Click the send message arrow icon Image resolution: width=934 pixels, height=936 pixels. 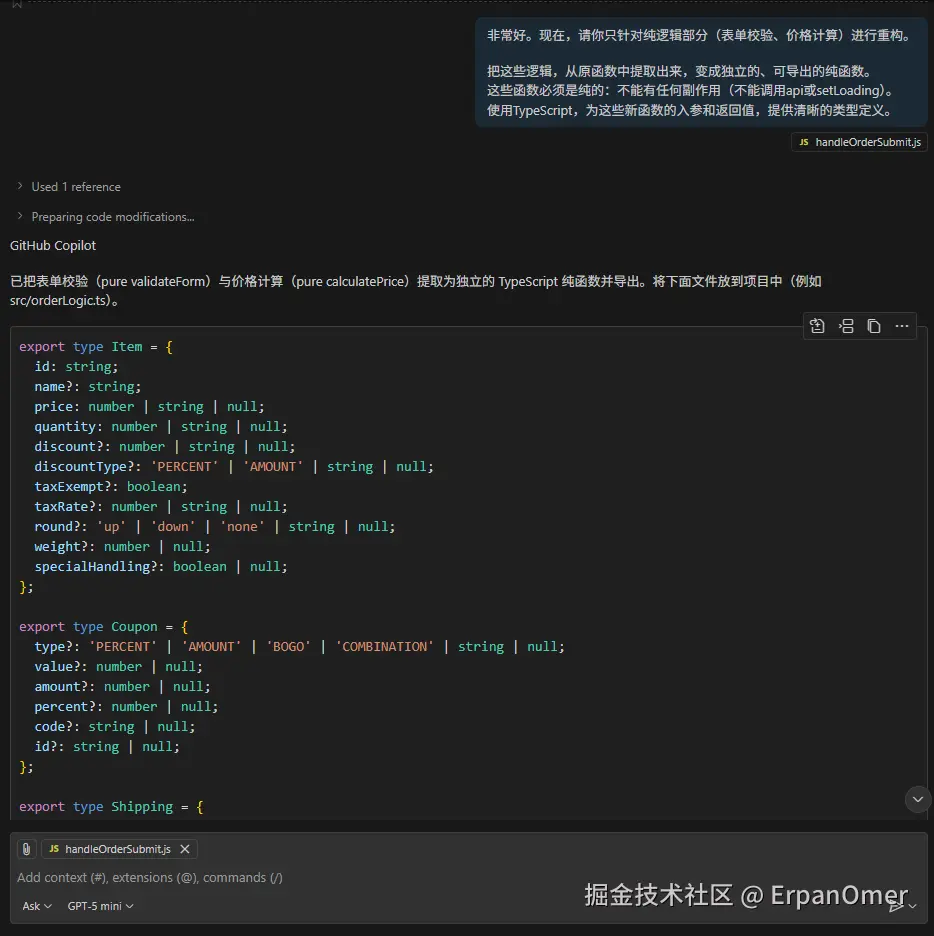pyautogui.click(x=896, y=906)
